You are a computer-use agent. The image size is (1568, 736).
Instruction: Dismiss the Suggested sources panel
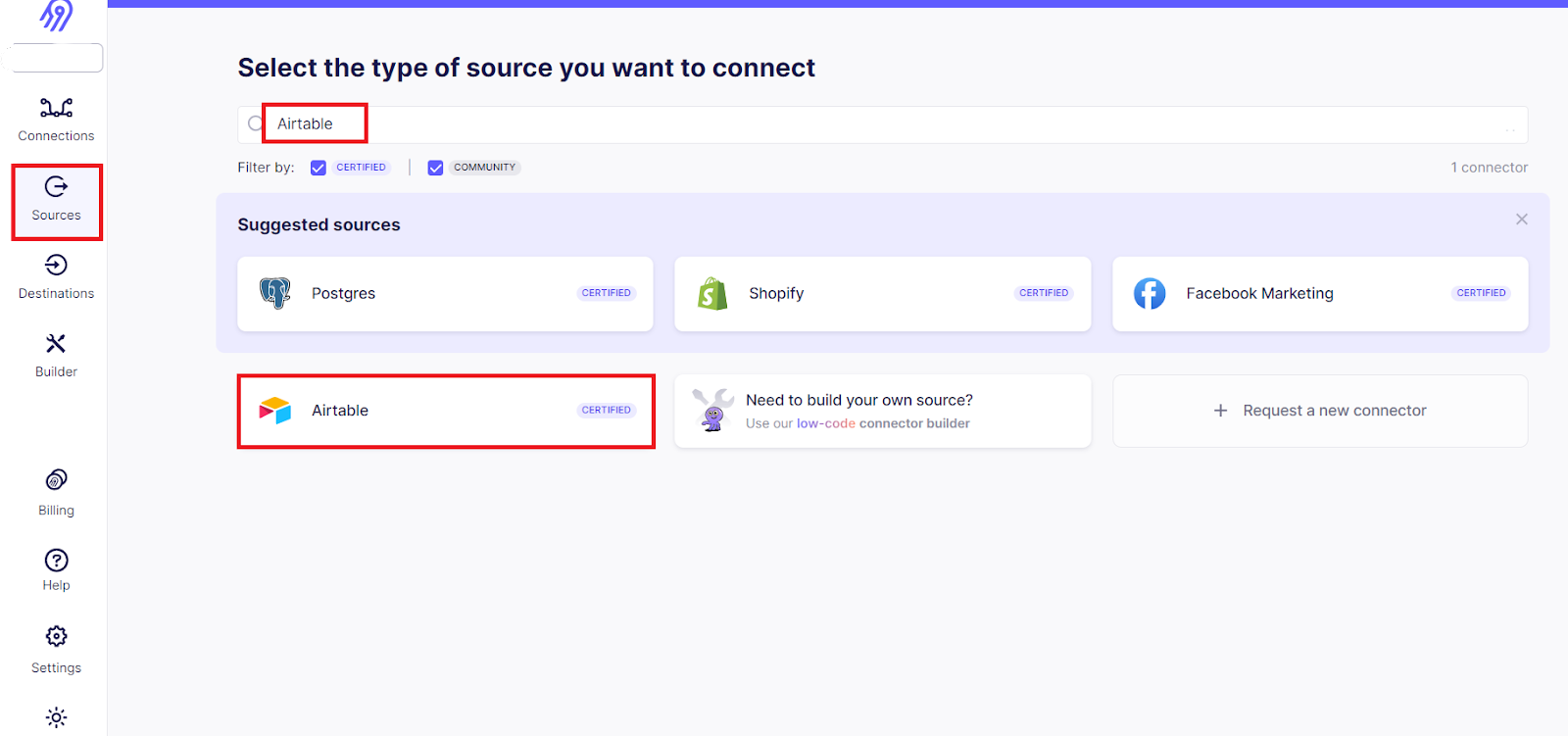(x=1522, y=220)
